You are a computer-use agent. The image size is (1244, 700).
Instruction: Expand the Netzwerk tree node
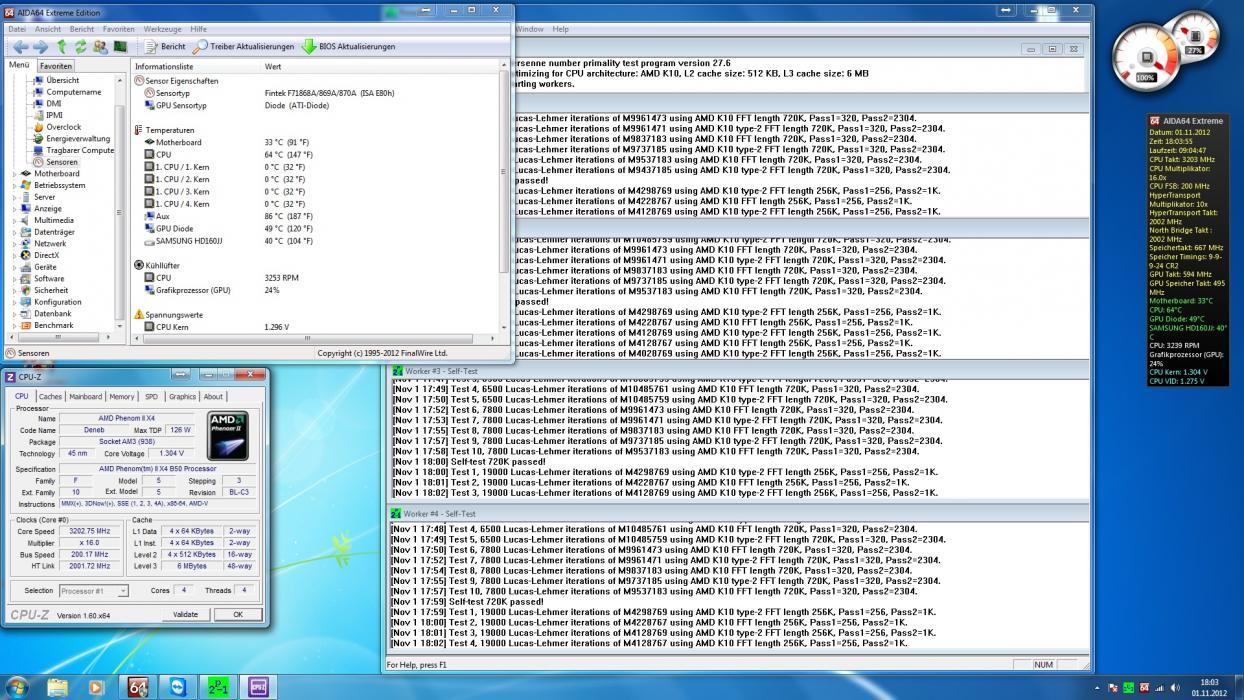pos(14,243)
